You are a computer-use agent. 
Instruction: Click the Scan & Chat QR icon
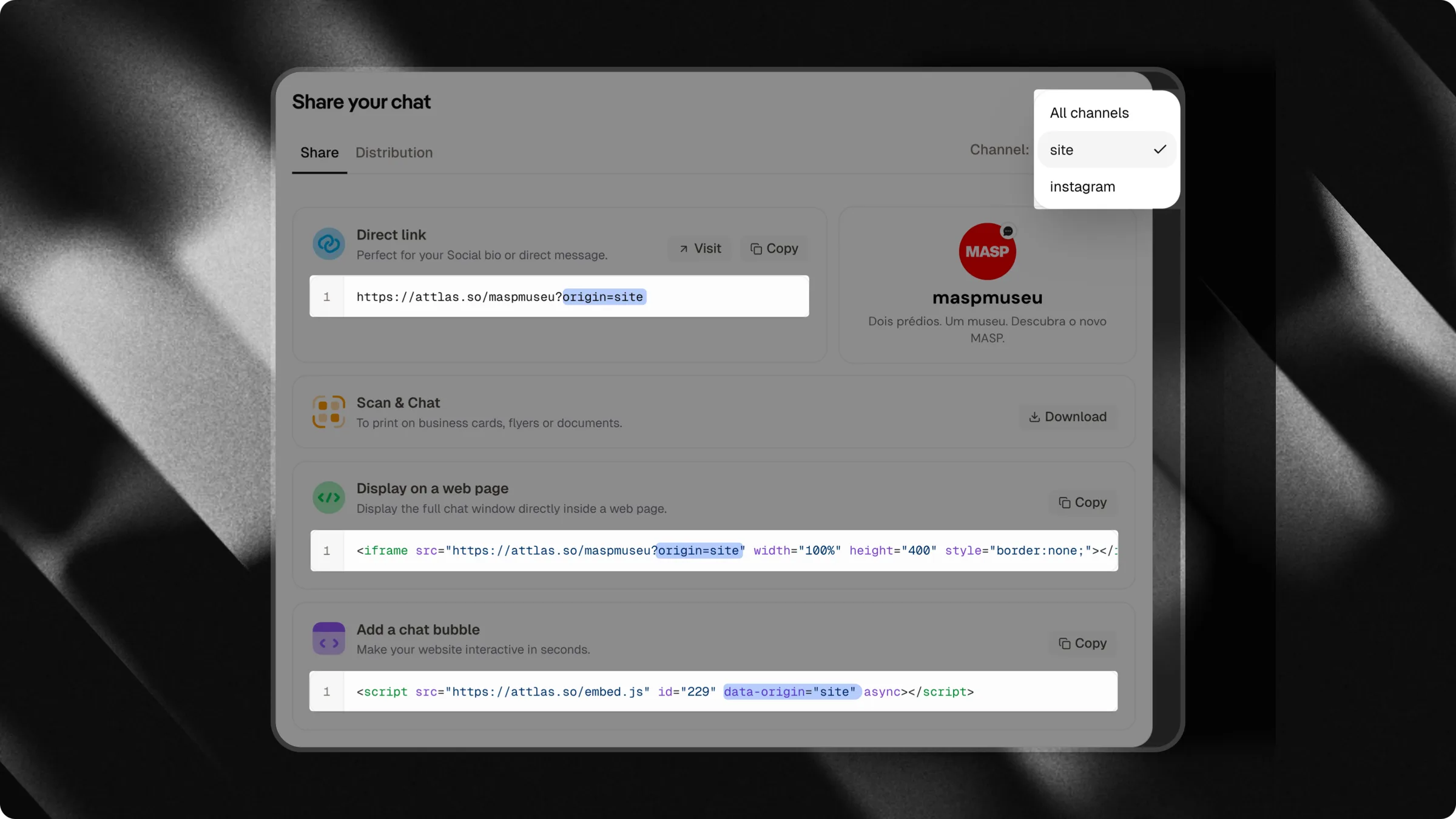[329, 412]
